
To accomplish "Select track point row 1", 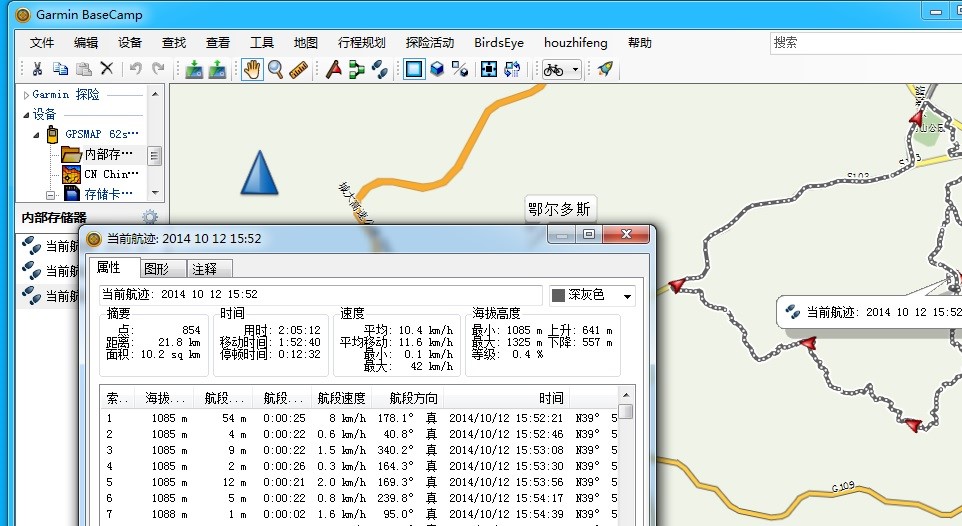I will click(359, 418).
